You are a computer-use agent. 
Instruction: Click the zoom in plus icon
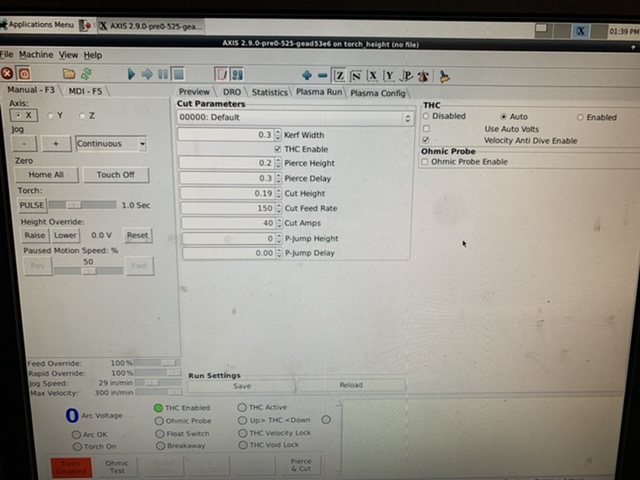[307, 75]
